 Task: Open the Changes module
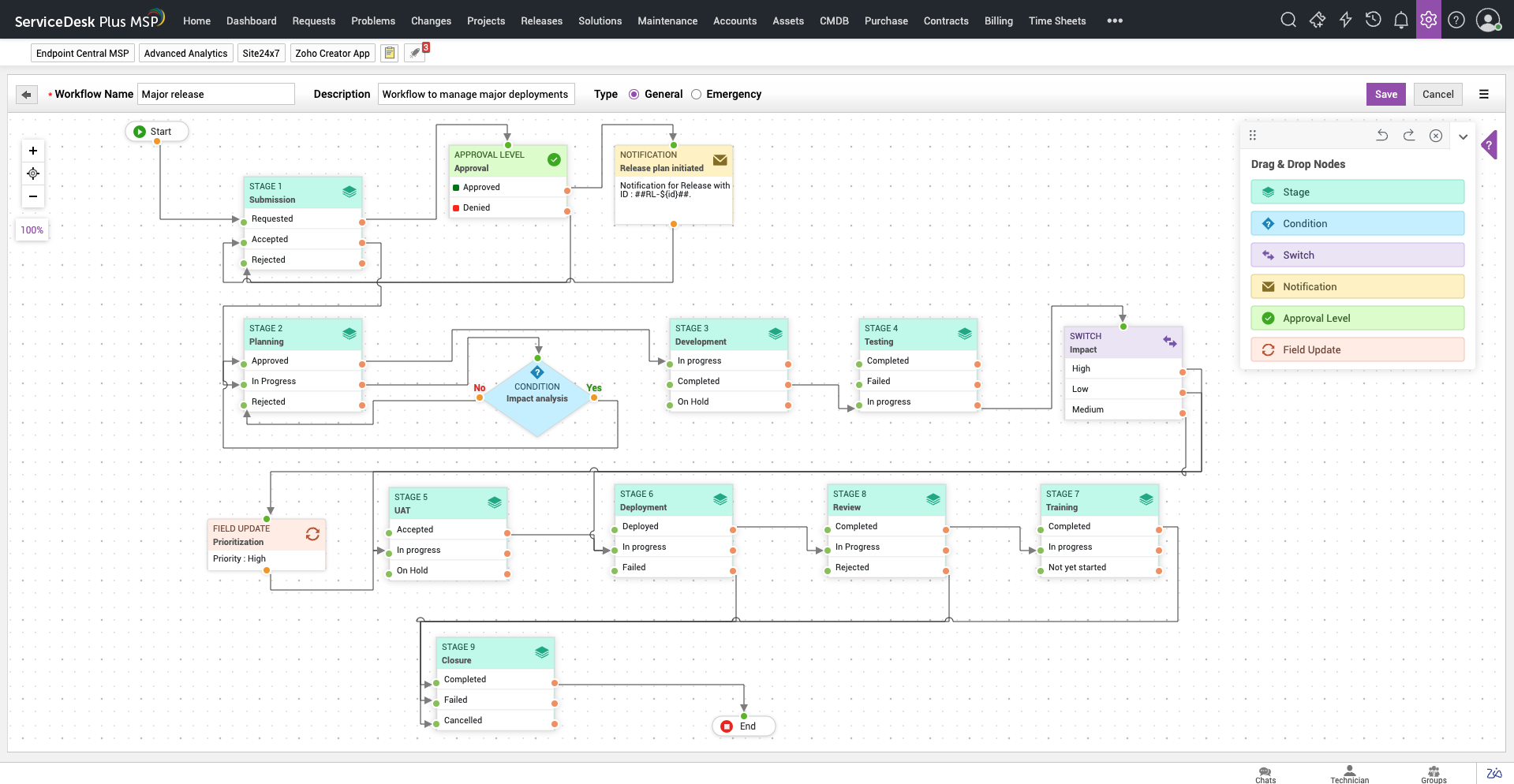pyautogui.click(x=431, y=21)
